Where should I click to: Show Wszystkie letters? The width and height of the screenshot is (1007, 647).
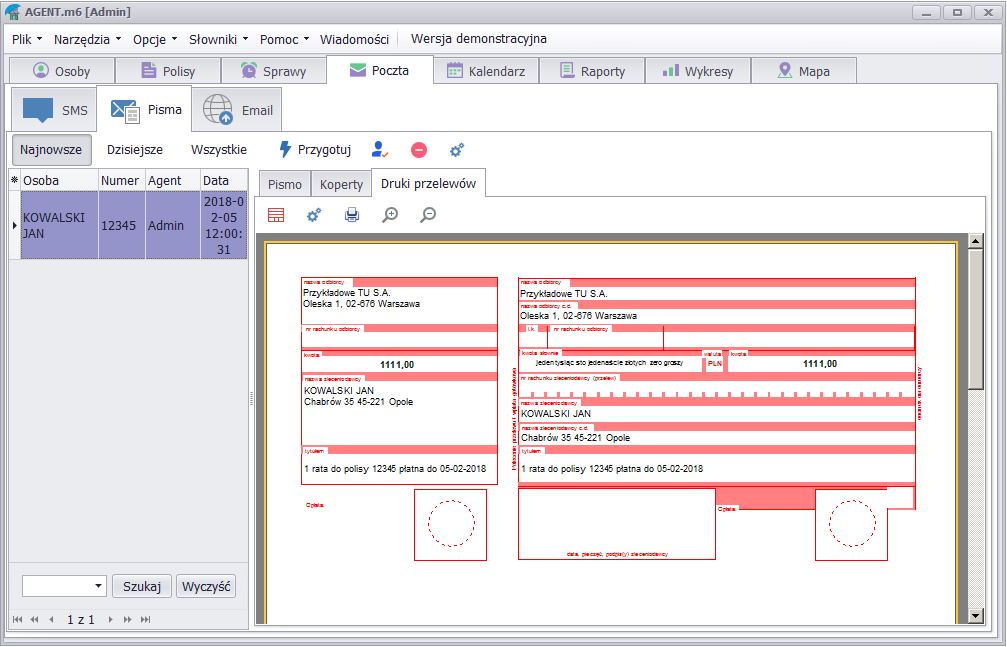click(219, 150)
